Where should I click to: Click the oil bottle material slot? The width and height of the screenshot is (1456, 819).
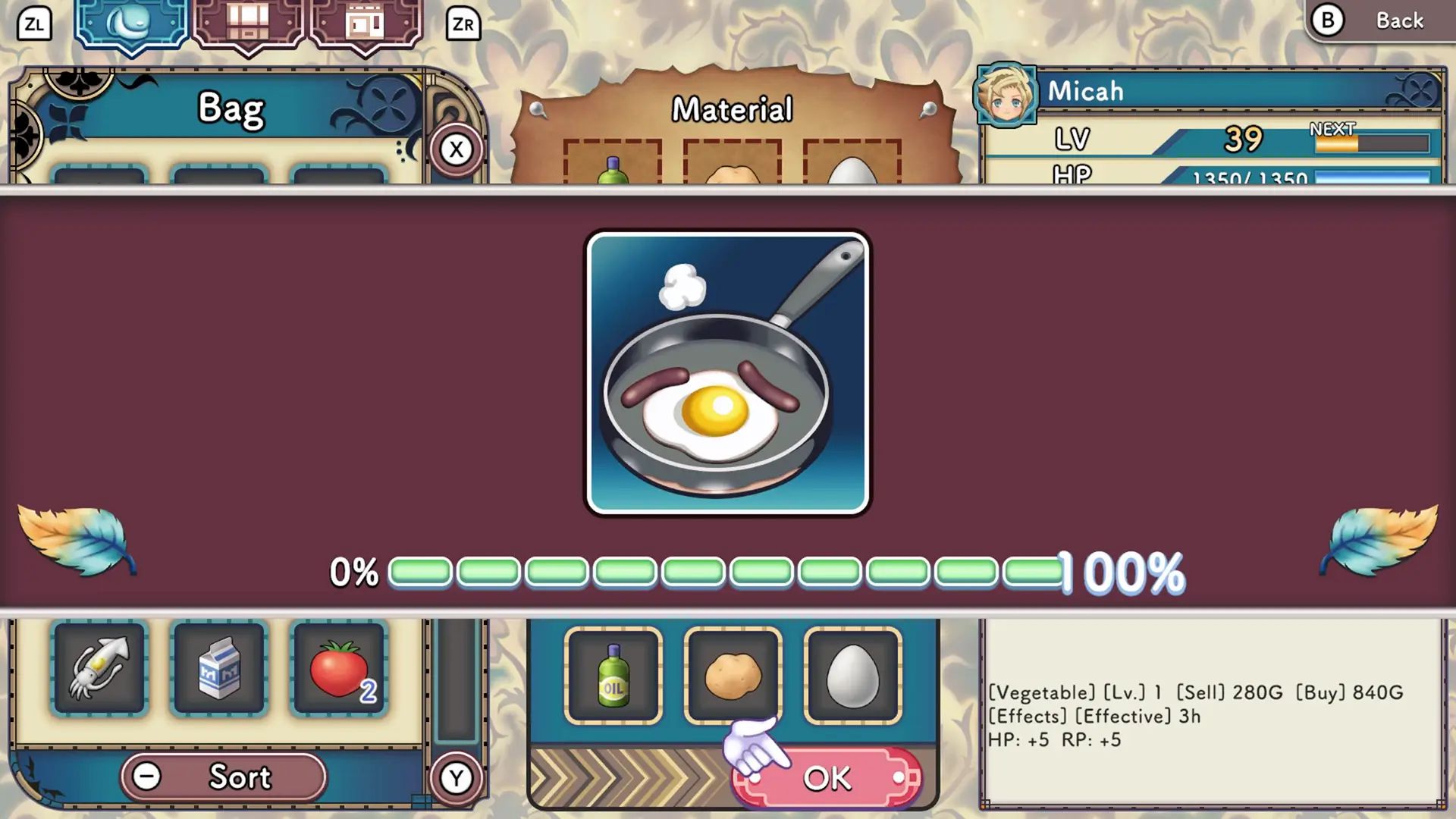613,675
